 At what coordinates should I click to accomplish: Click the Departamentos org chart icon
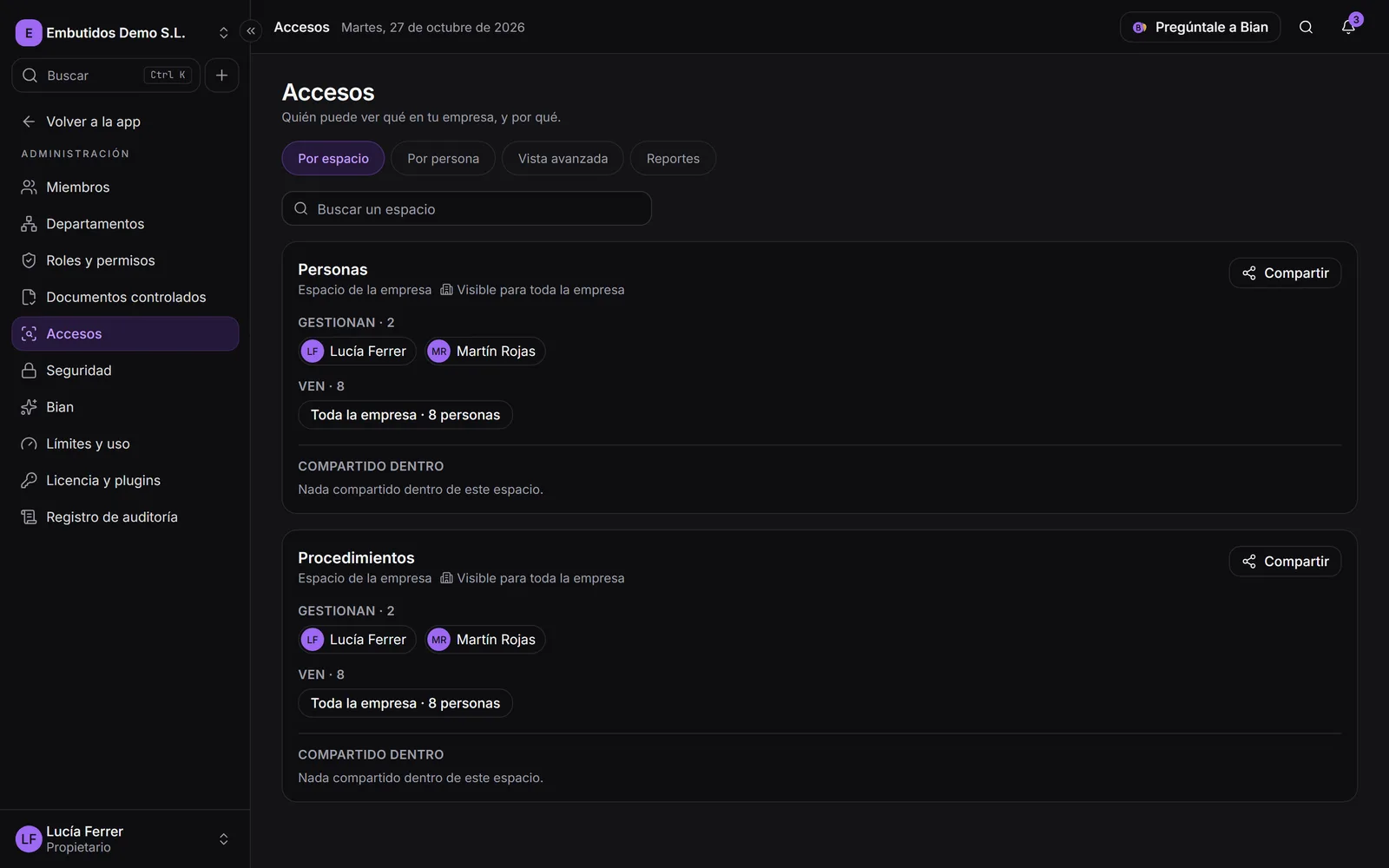tap(29, 224)
